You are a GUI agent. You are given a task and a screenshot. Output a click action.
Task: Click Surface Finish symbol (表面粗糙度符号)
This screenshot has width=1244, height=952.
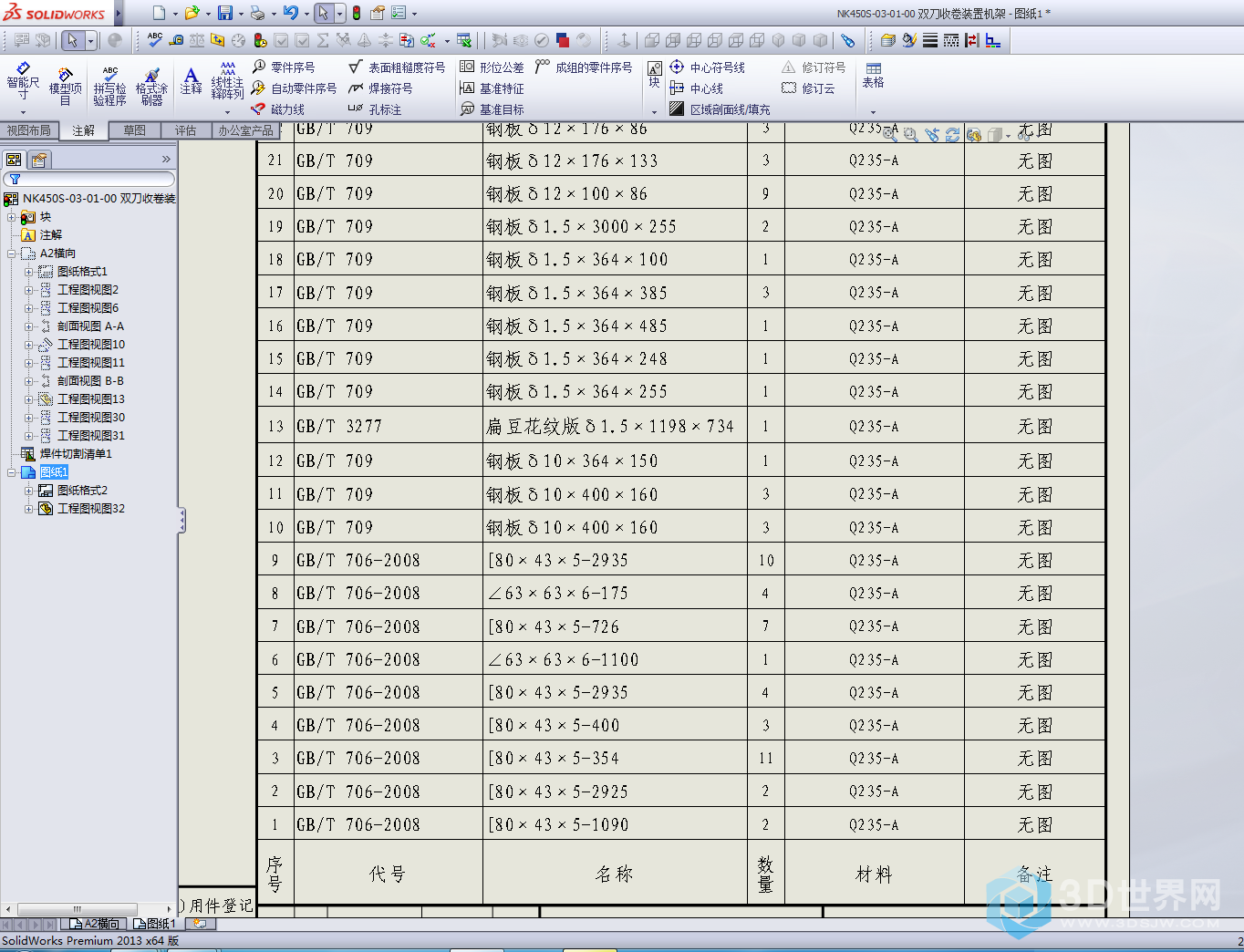coord(397,67)
